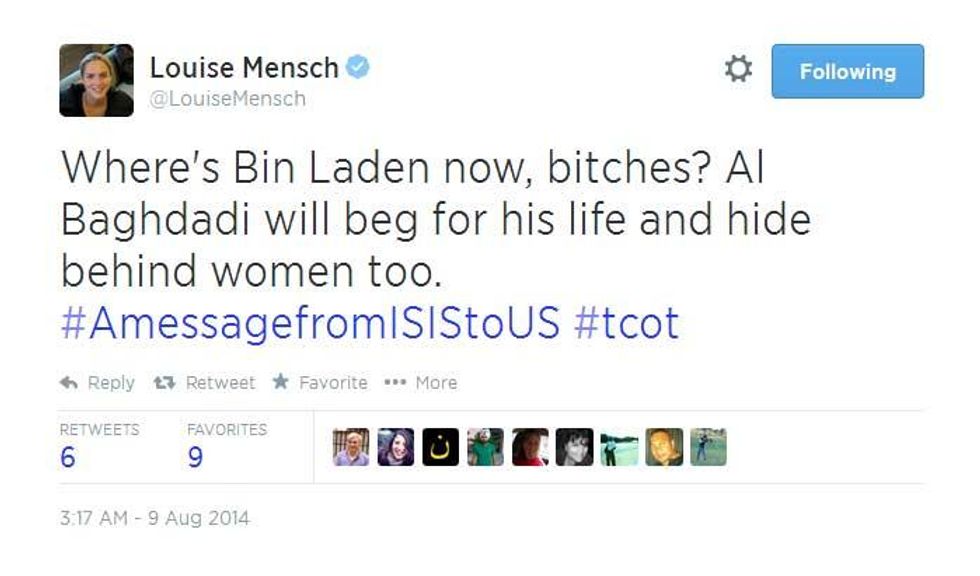Screen dimensions: 980x576
Task: Open the Louise Mensch display name link
Action: (x=244, y=67)
